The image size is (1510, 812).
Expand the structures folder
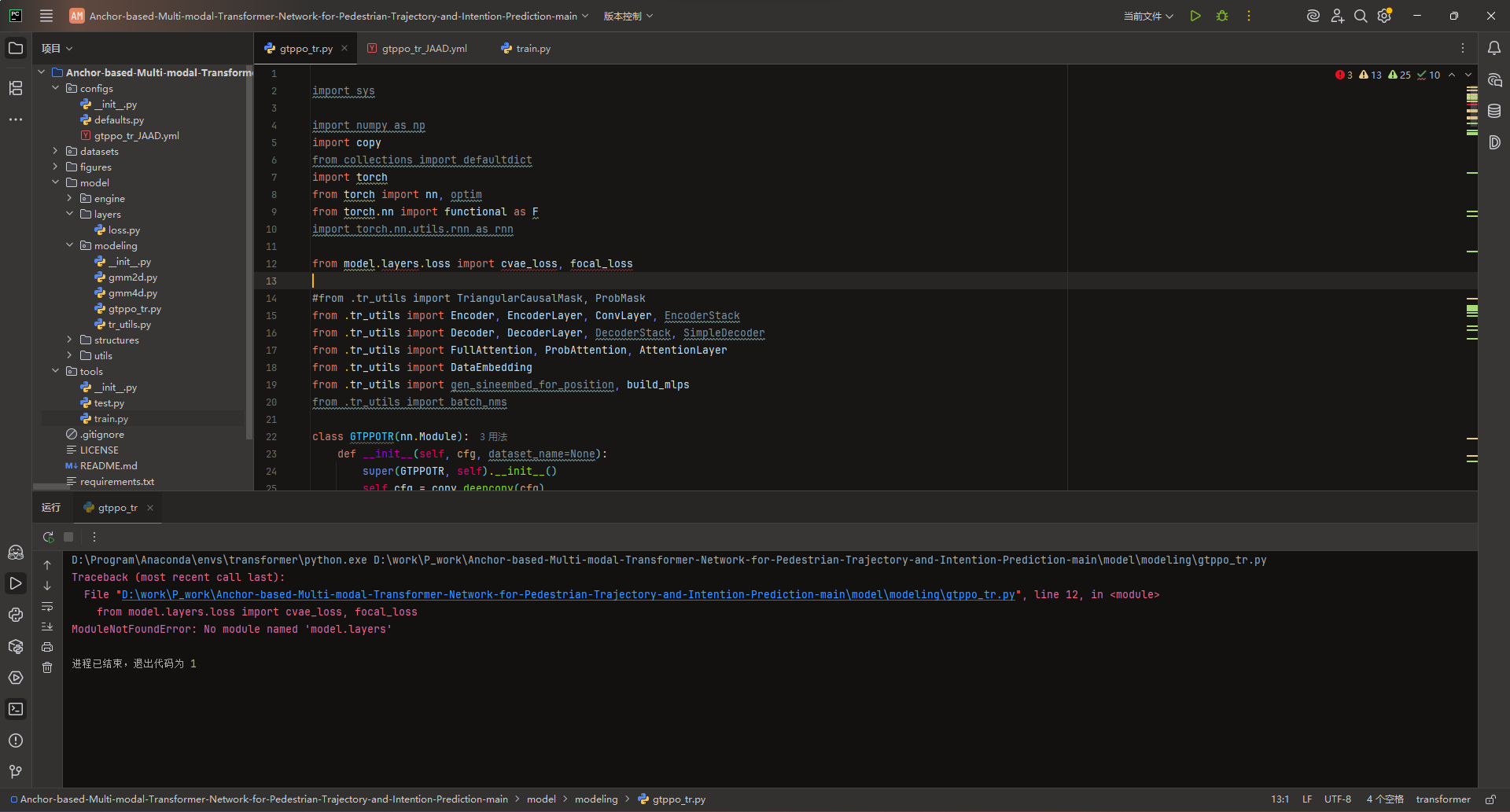pyautogui.click(x=70, y=340)
